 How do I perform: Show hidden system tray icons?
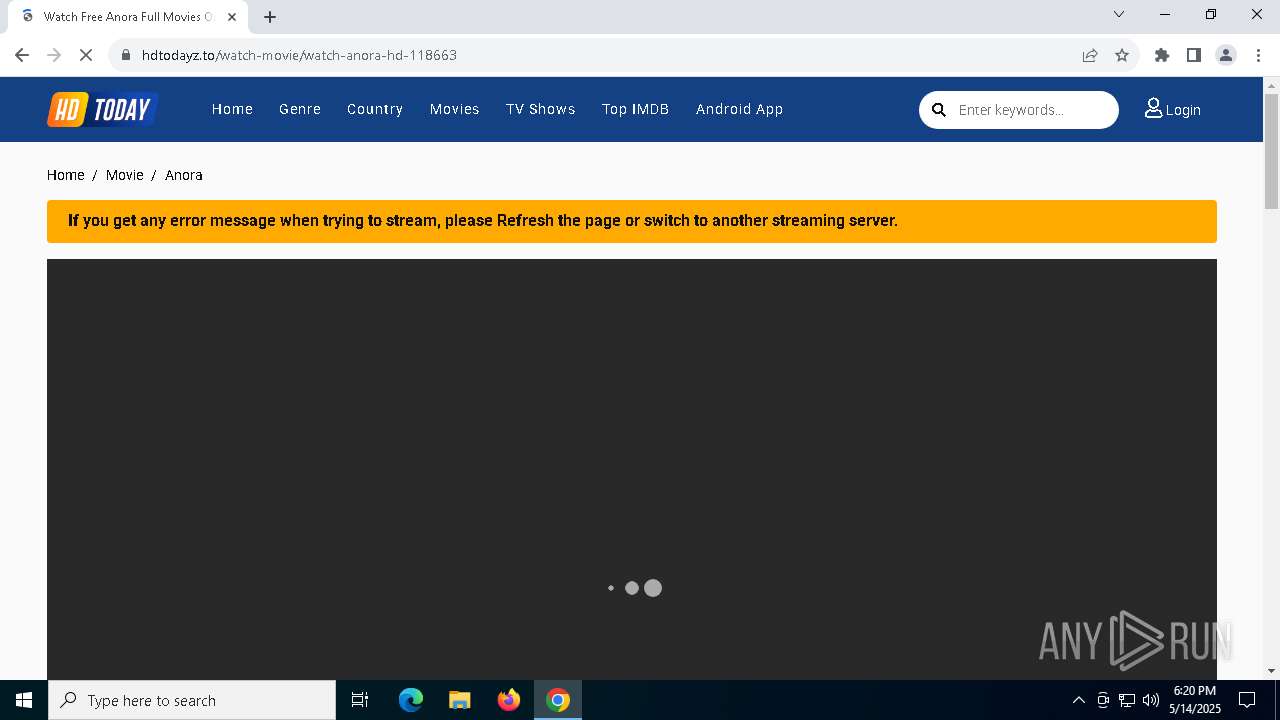[x=1078, y=700]
